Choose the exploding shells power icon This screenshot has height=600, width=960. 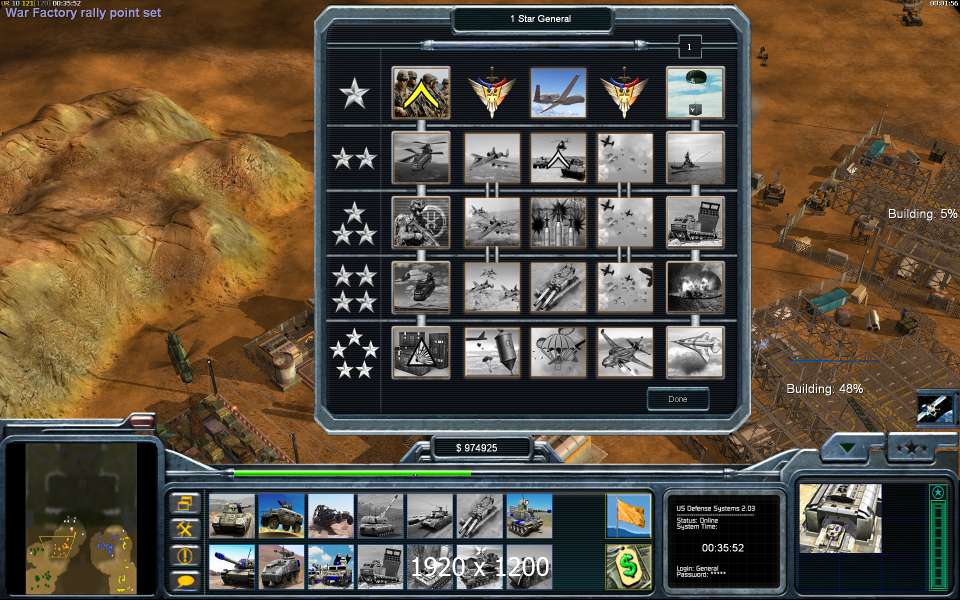pos(558,222)
